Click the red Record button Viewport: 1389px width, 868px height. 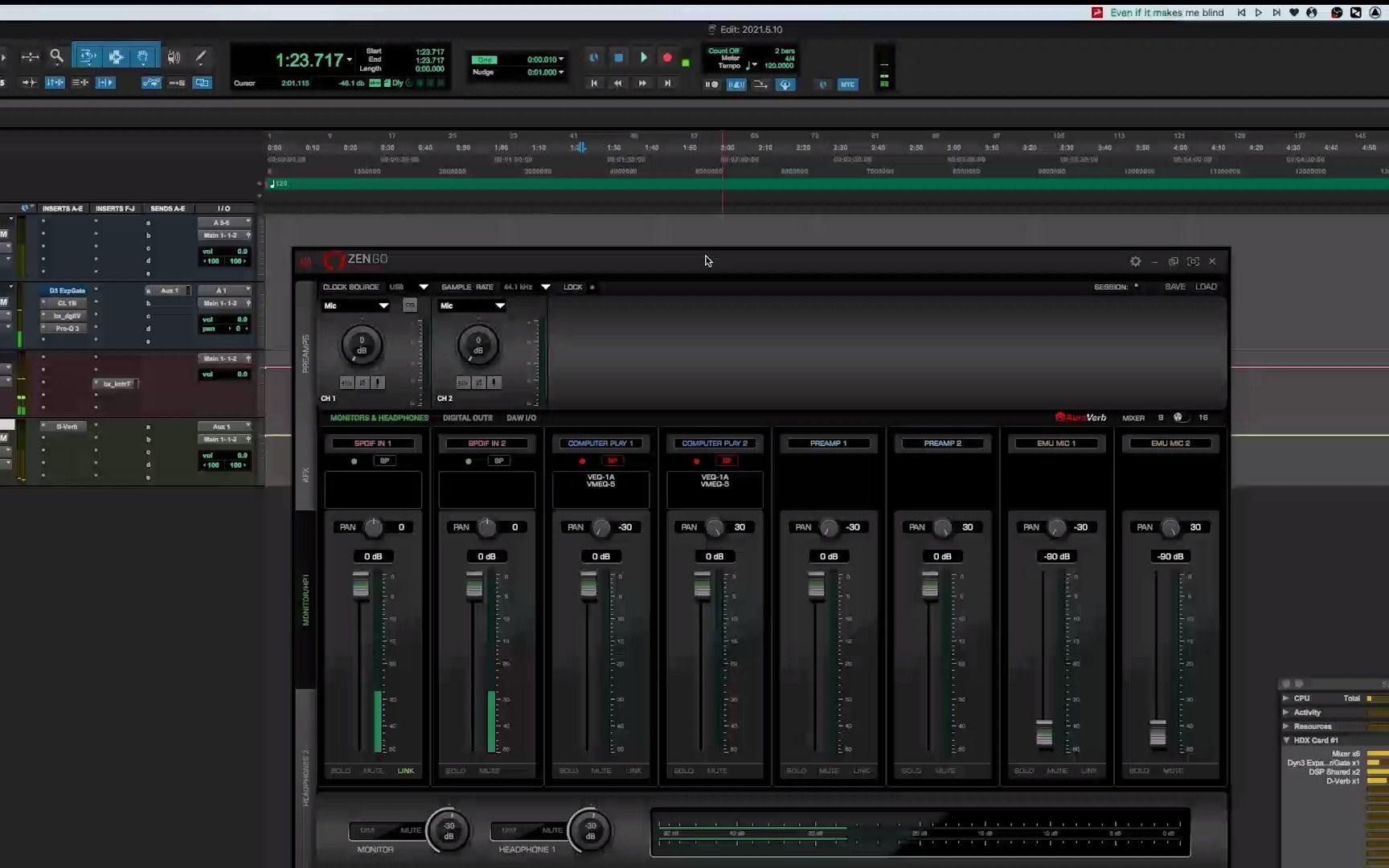click(667, 57)
